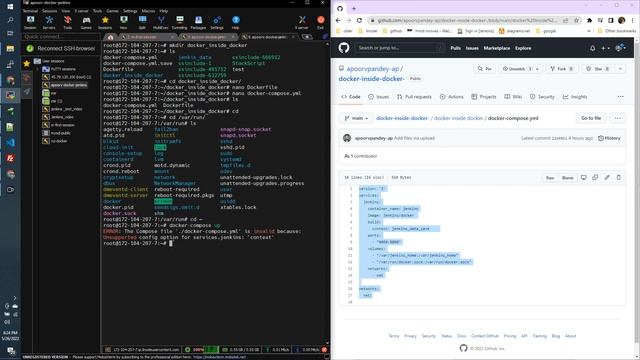The width and height of the screenshot is (640, 360).
Task: Open the Servers toolbar icon
Action: pyautogui.click(x=49, y=22)
